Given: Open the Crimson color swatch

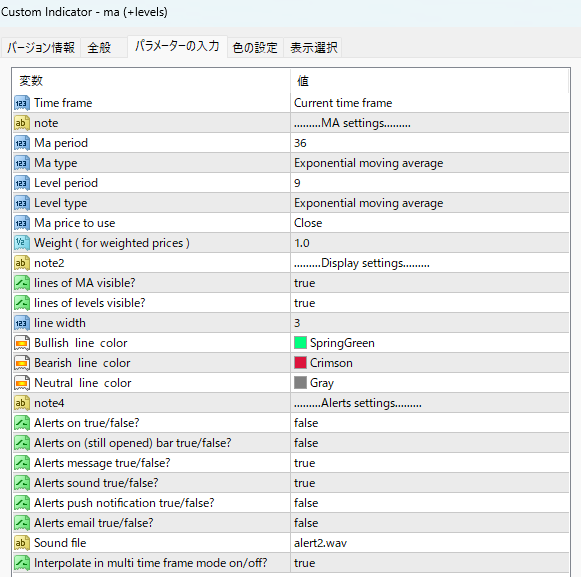Looking at the screenshot, I should 300,363.
